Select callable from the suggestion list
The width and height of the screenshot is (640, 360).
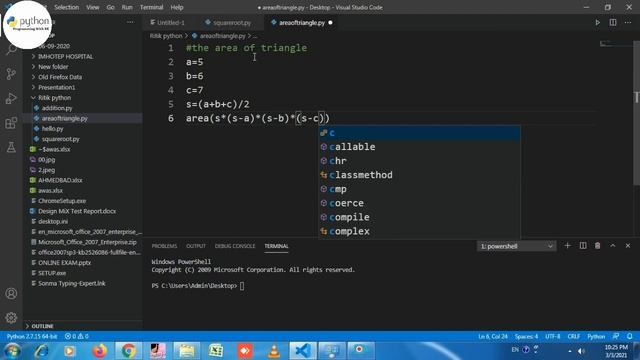pyautogui.click(x=419, y=147)
